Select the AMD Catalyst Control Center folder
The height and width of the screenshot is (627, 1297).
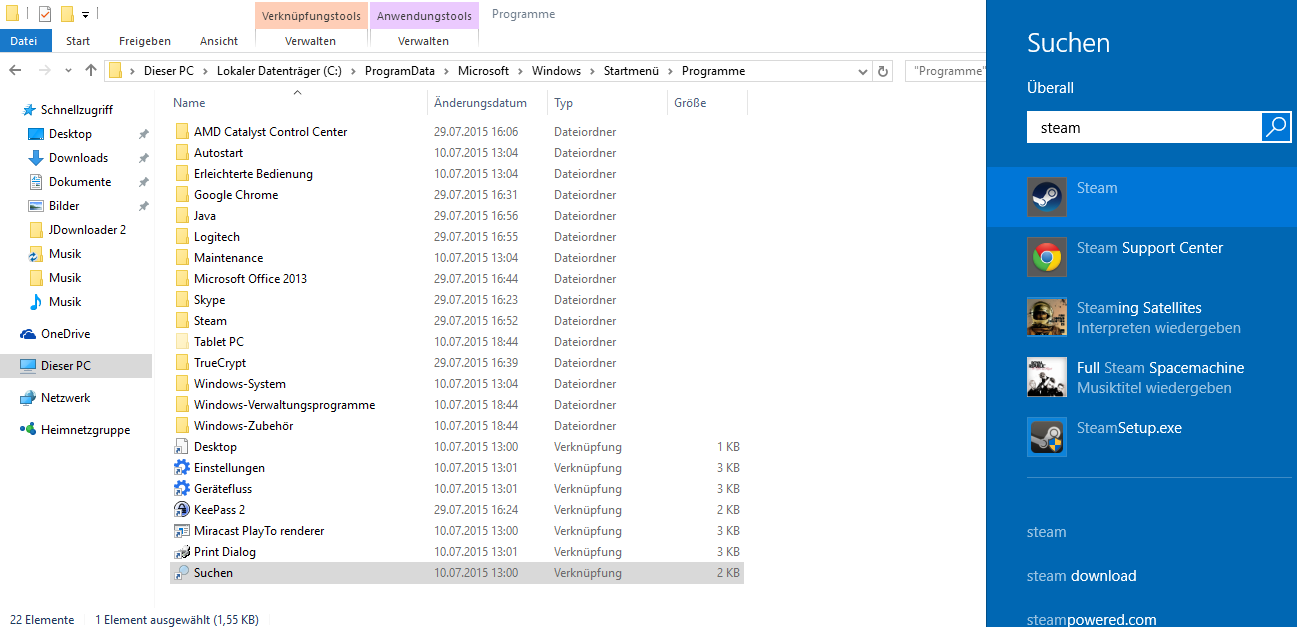pyautogui.click(x=270, y=132)
